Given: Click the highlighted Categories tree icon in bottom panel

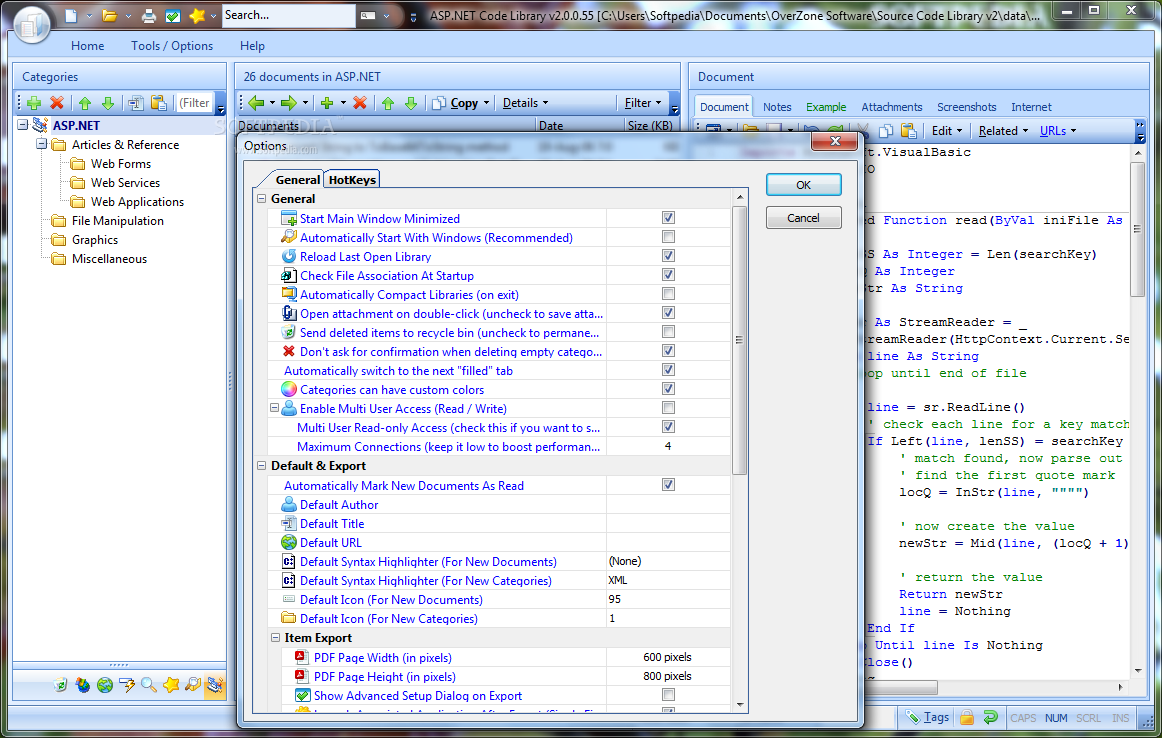Looking at the screenshot, I should tap(215, 685).
